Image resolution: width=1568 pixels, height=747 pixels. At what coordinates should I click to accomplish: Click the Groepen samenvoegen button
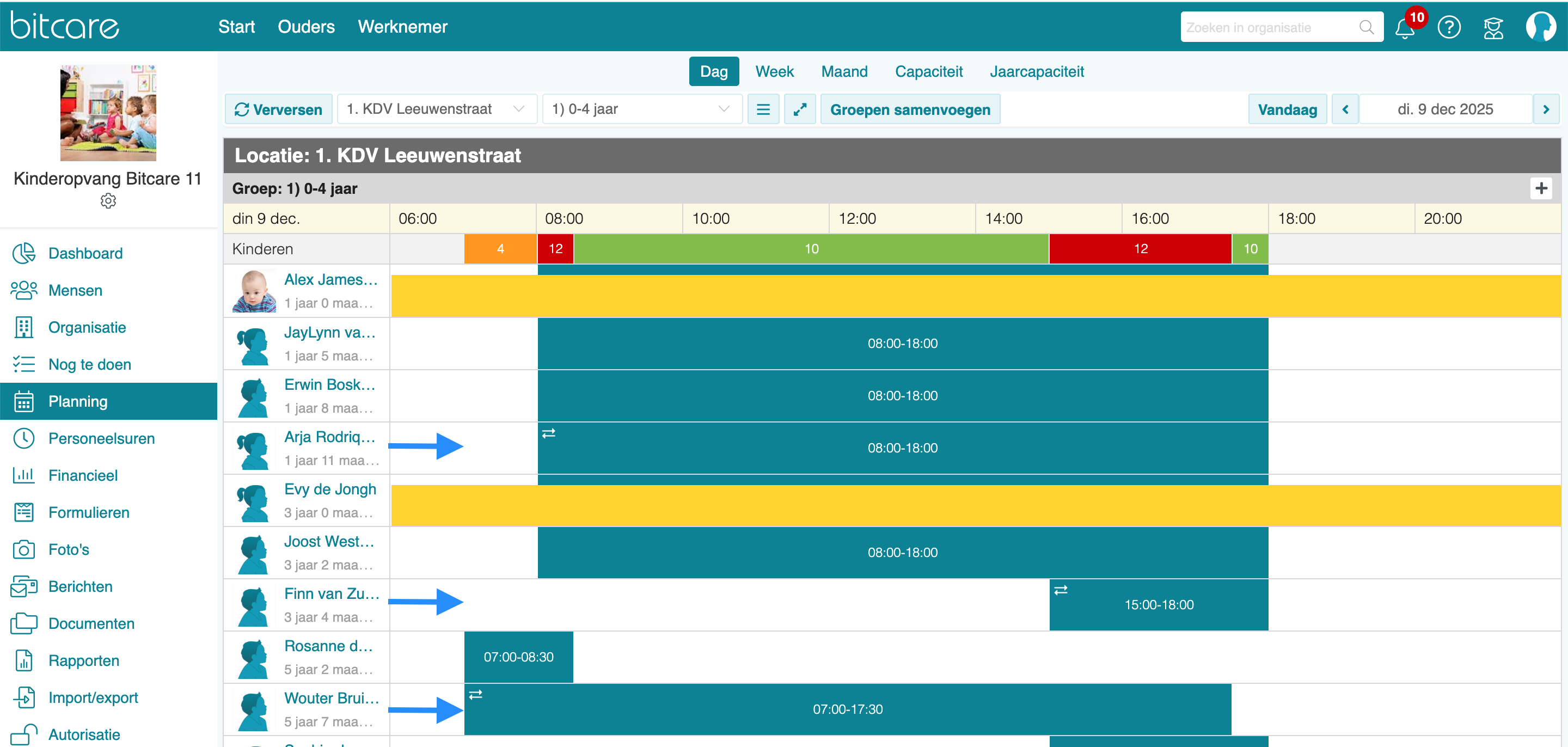[909, 109]
